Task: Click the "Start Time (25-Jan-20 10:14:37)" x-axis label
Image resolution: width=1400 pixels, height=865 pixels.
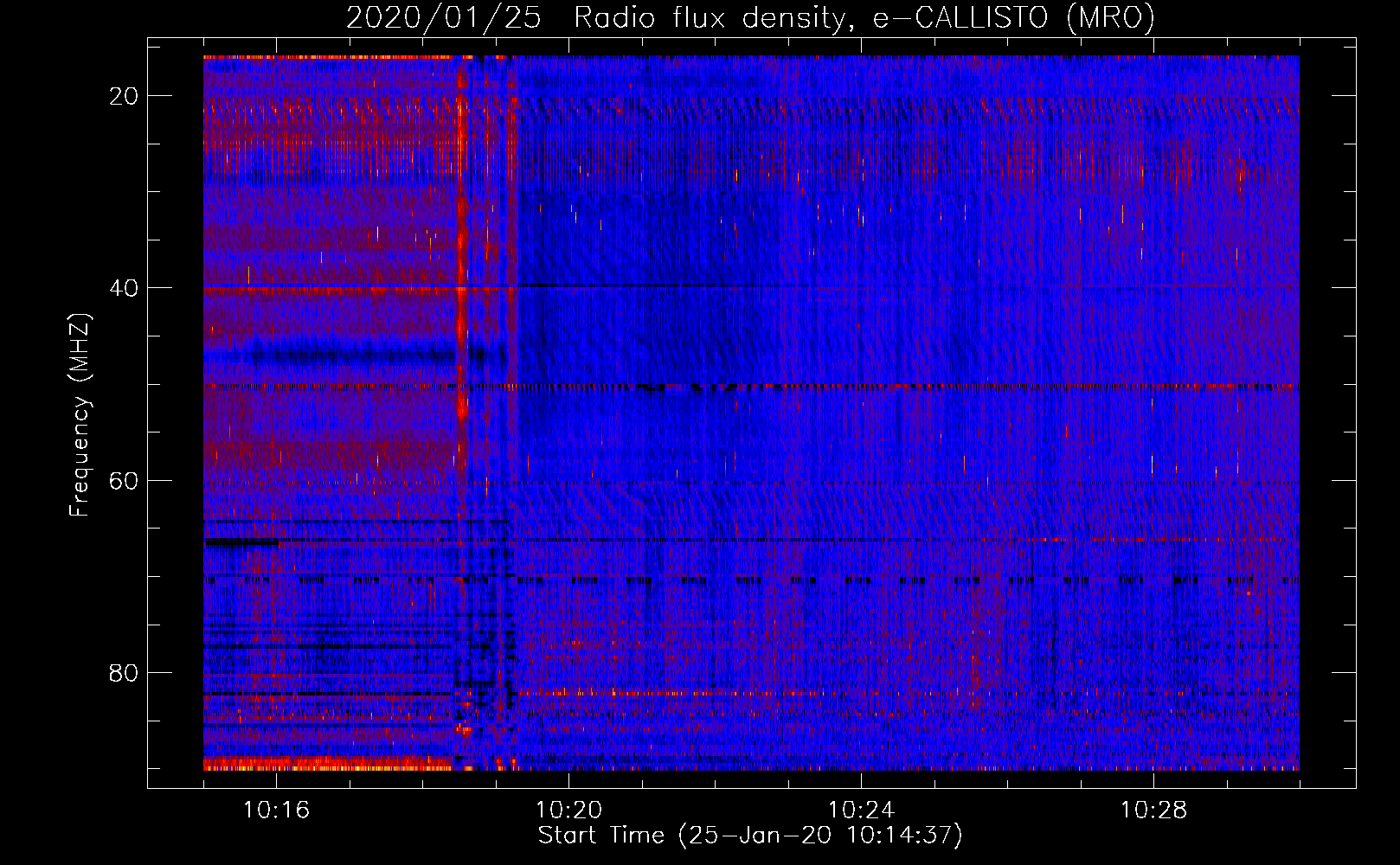Action: [750, 836]
